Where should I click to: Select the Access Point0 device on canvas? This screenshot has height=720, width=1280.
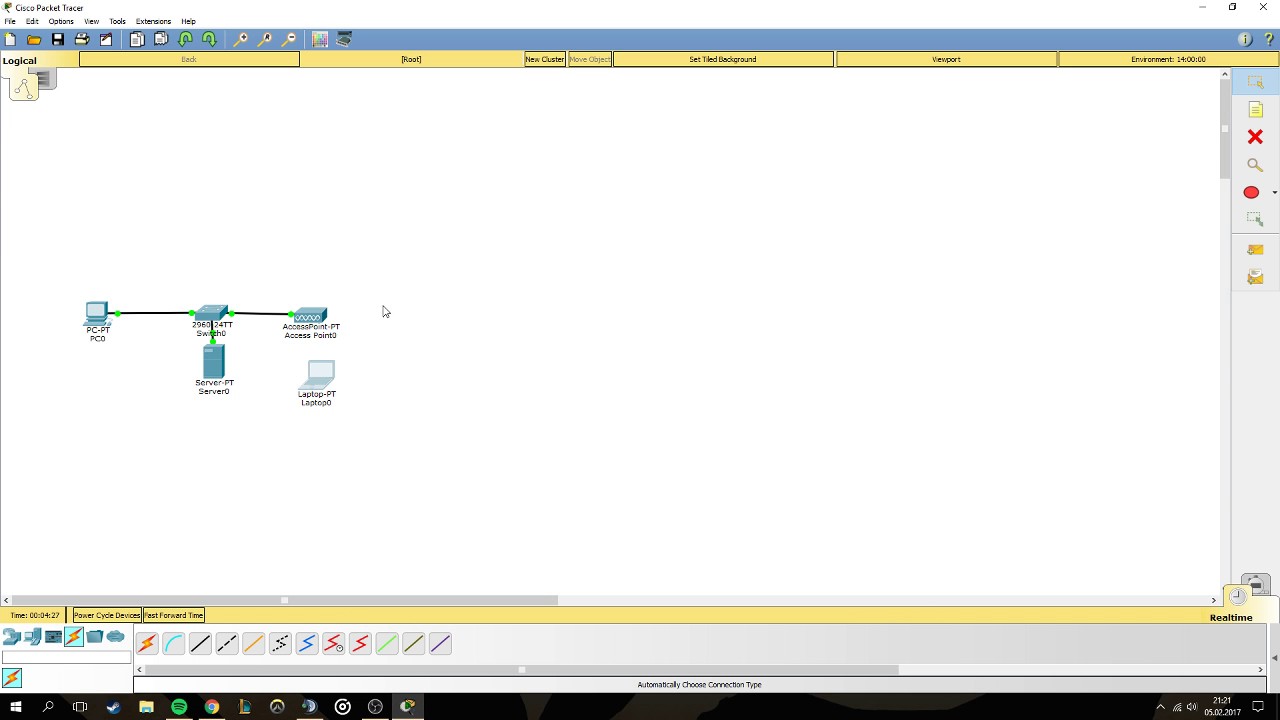pyautogui.click(x=310, y=315)
